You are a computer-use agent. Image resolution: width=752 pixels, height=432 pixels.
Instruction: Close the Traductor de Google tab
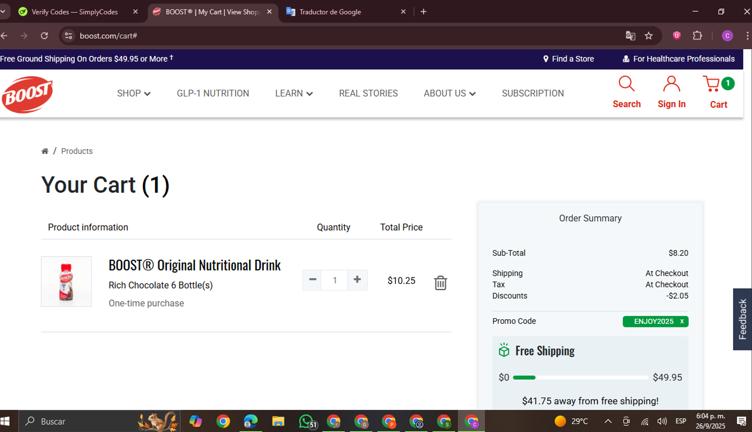pyautogui.click(x=403, y=12)
